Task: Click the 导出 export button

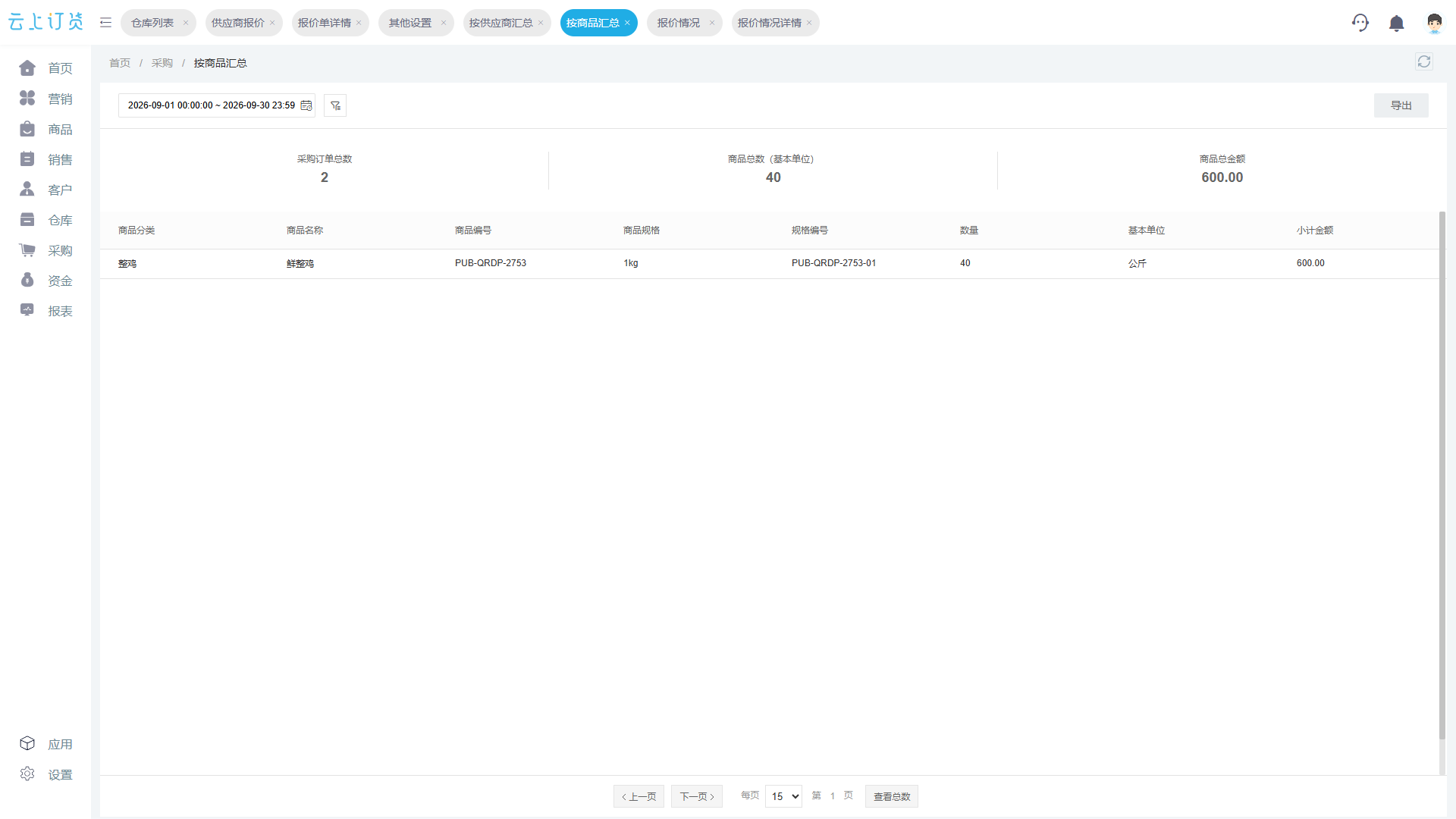Action: [x=1401, y=105]
